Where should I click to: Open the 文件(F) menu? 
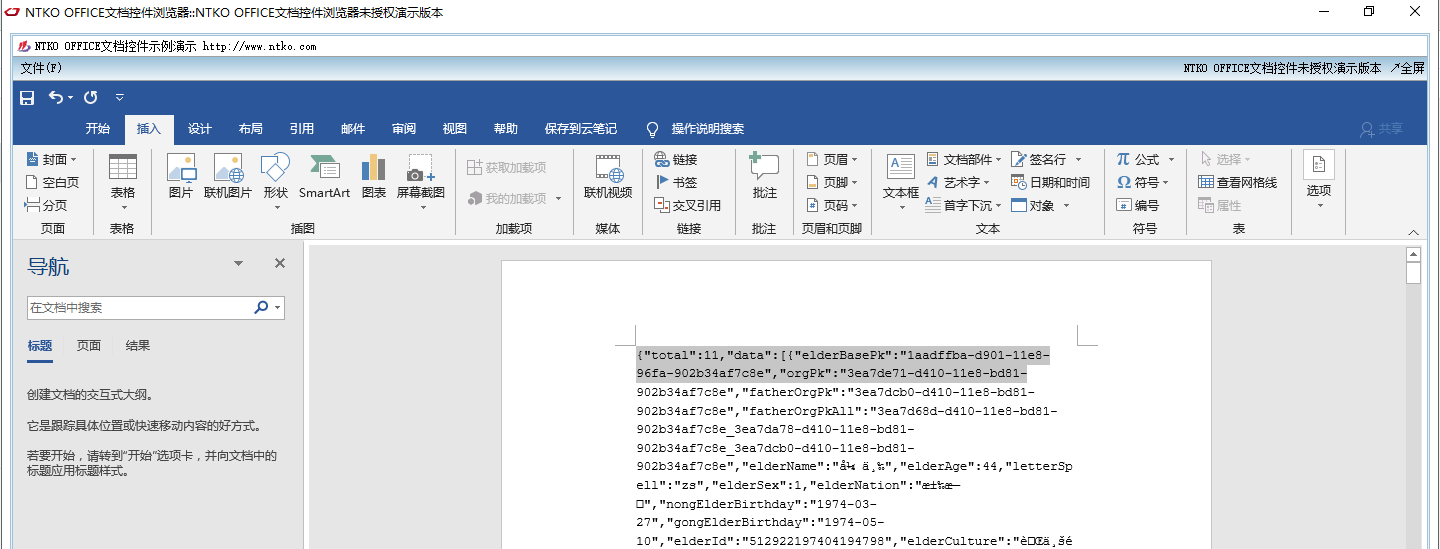click(x=41, y=68)
